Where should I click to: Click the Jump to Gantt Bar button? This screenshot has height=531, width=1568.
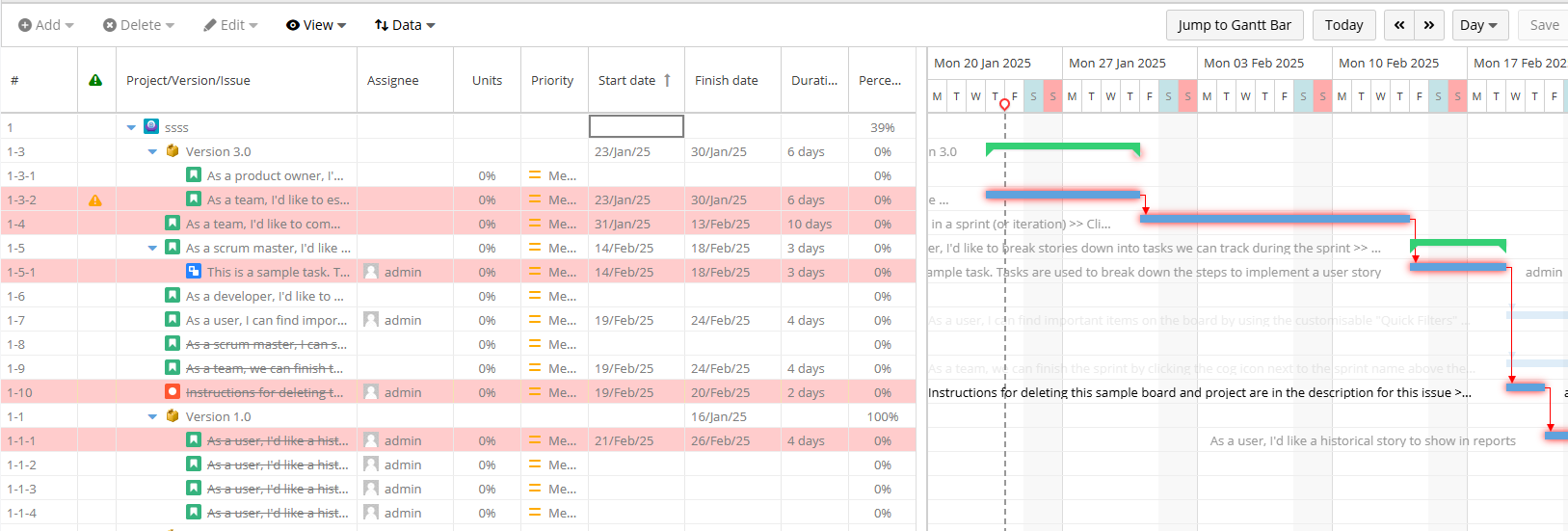tap(1234, 25)
